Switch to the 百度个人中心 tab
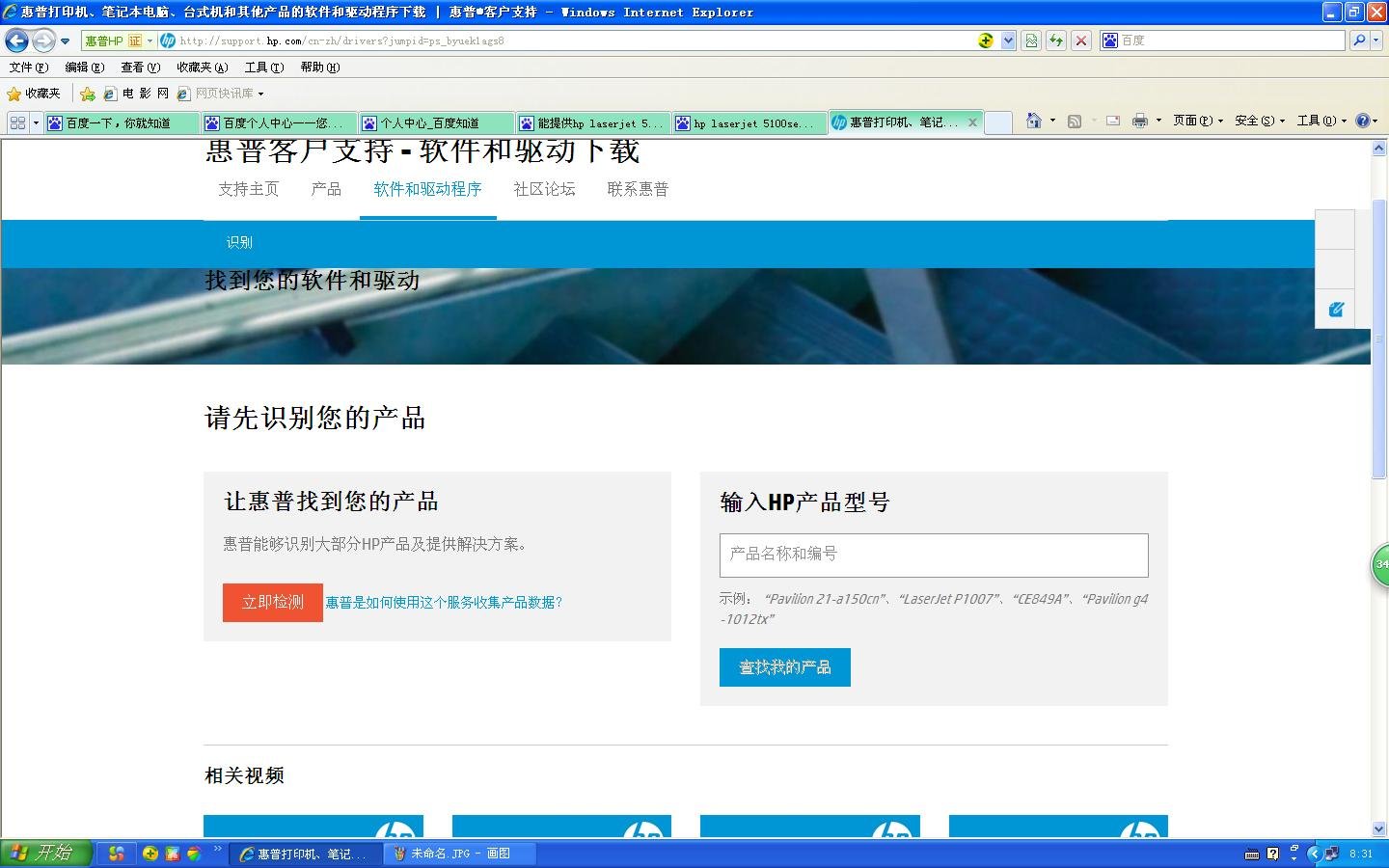The height and width of the screenshot is (868, 1389). [x=280, y=122]
